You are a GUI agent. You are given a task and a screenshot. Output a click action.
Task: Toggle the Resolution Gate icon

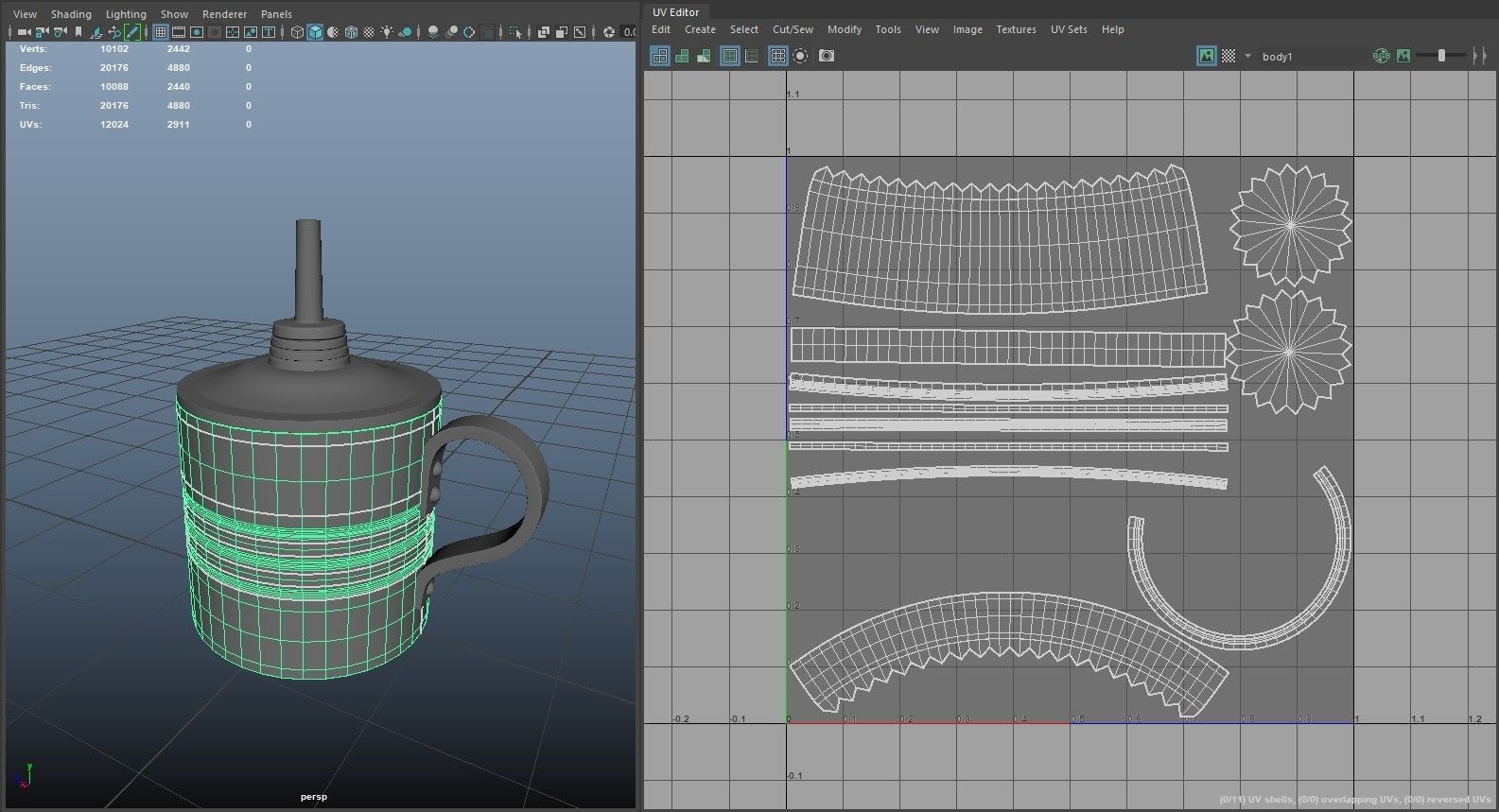(197, 32)
